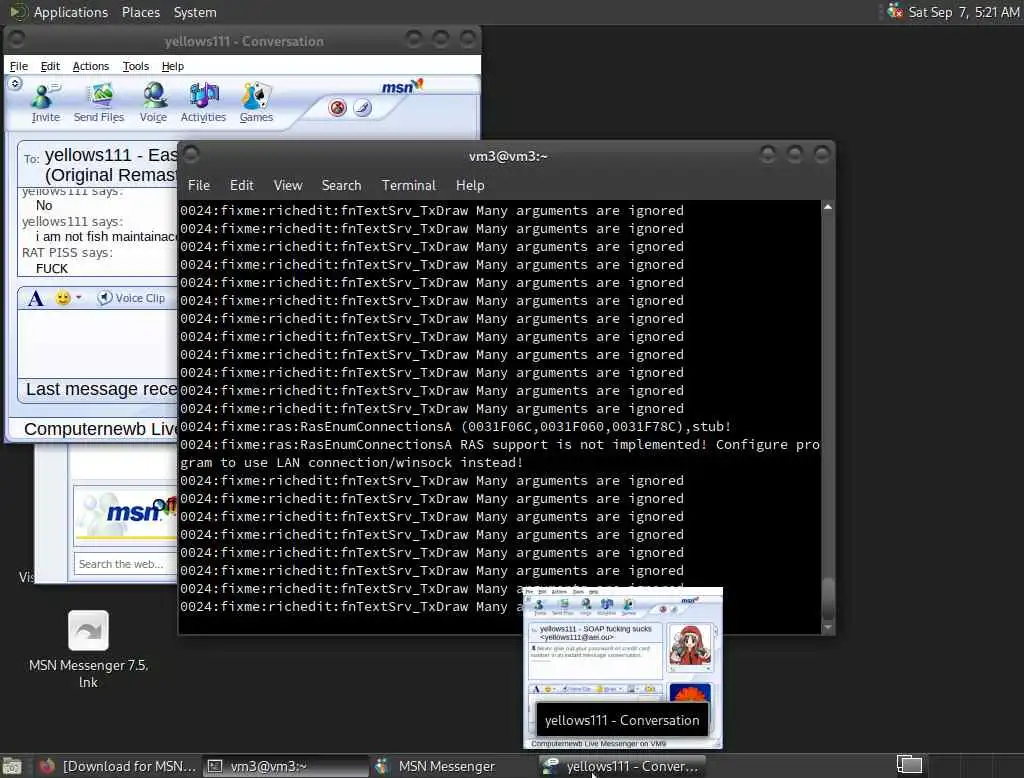Open the System menu in top panel
Viewport: 1024px width, 778px height.
click(x=195, y=12)
